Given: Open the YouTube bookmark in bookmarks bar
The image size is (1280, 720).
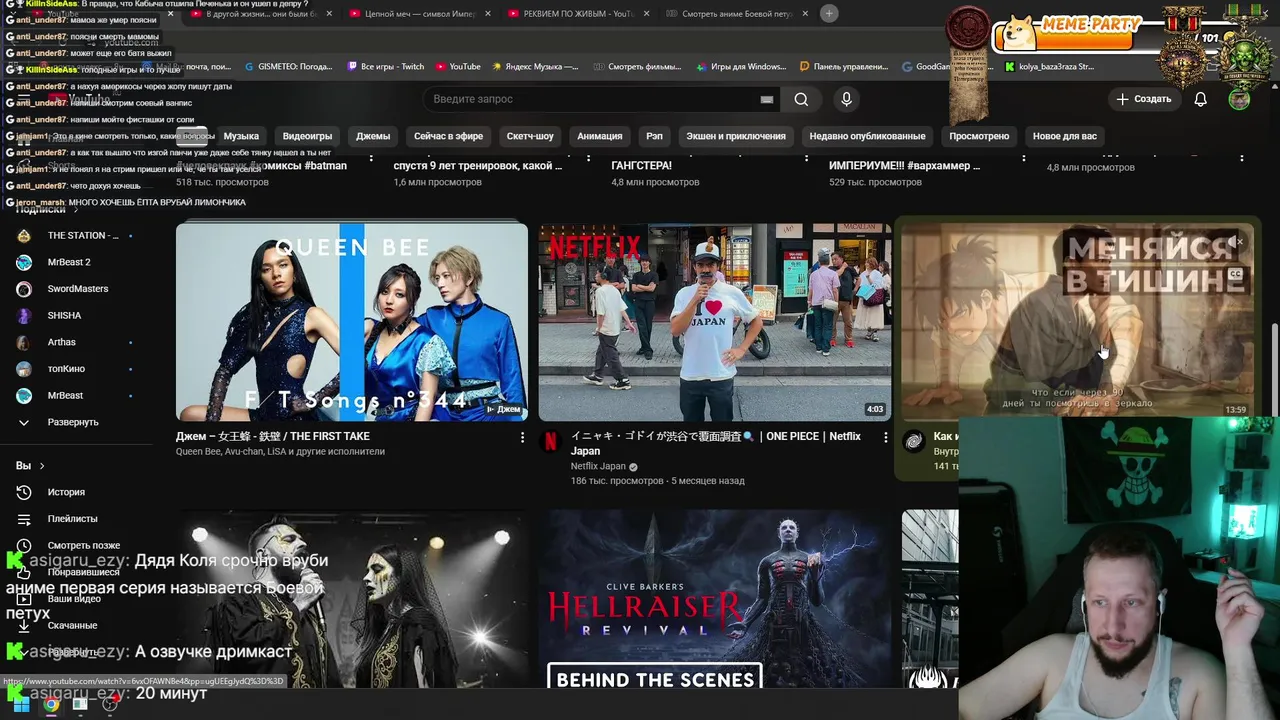Looking at the screenshot, I should pos(458,67).
